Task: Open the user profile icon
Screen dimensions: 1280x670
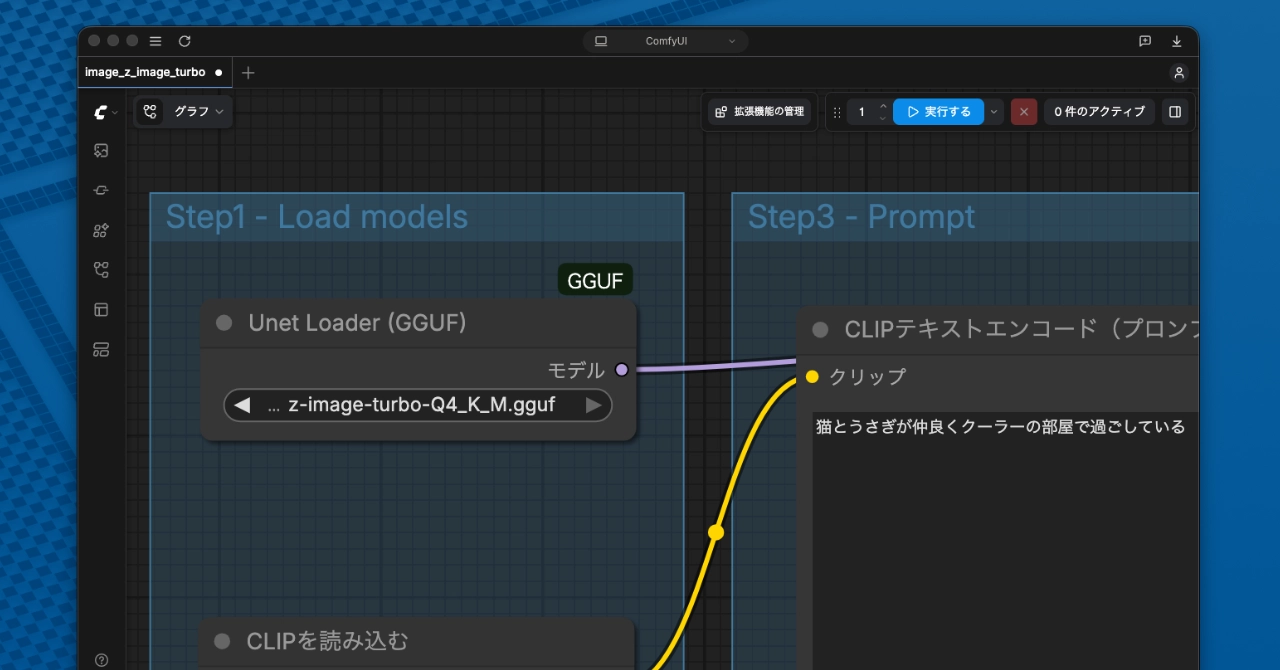Action: (x=1179, y=73)
